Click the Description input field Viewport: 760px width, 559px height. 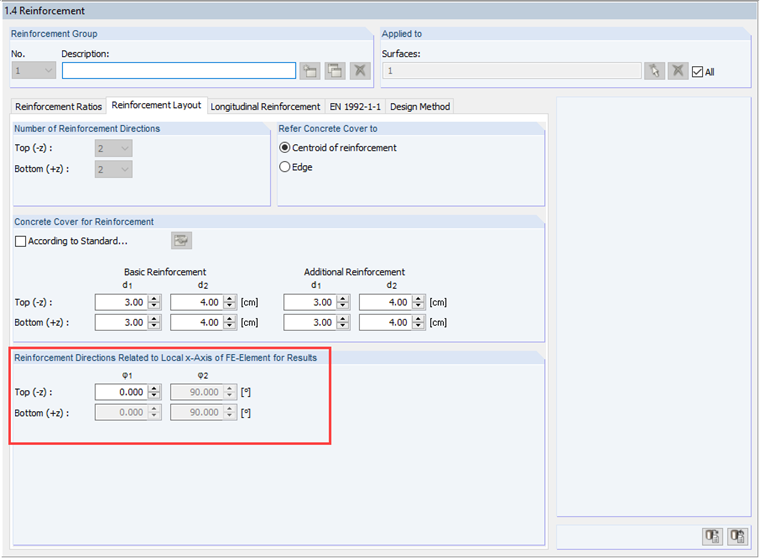[x=179, y=71]
